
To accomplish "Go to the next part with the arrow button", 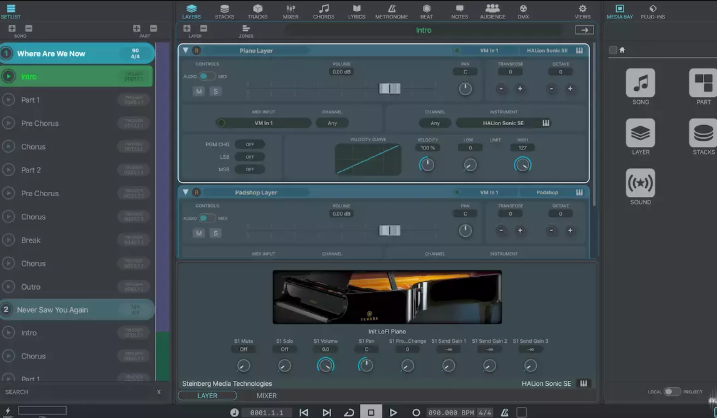I will pos(584,30).
